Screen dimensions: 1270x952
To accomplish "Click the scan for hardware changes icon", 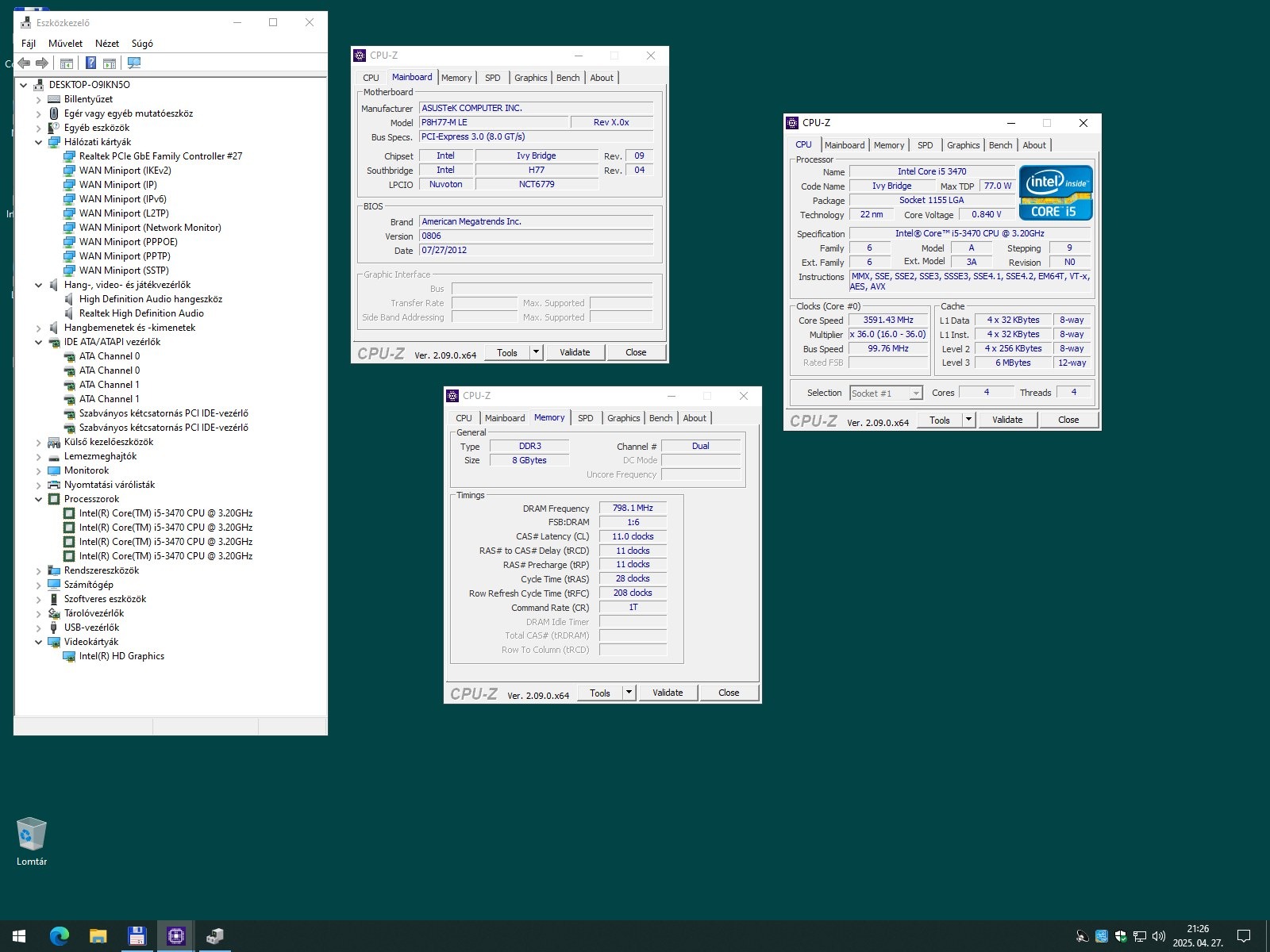I will [134, 63].
